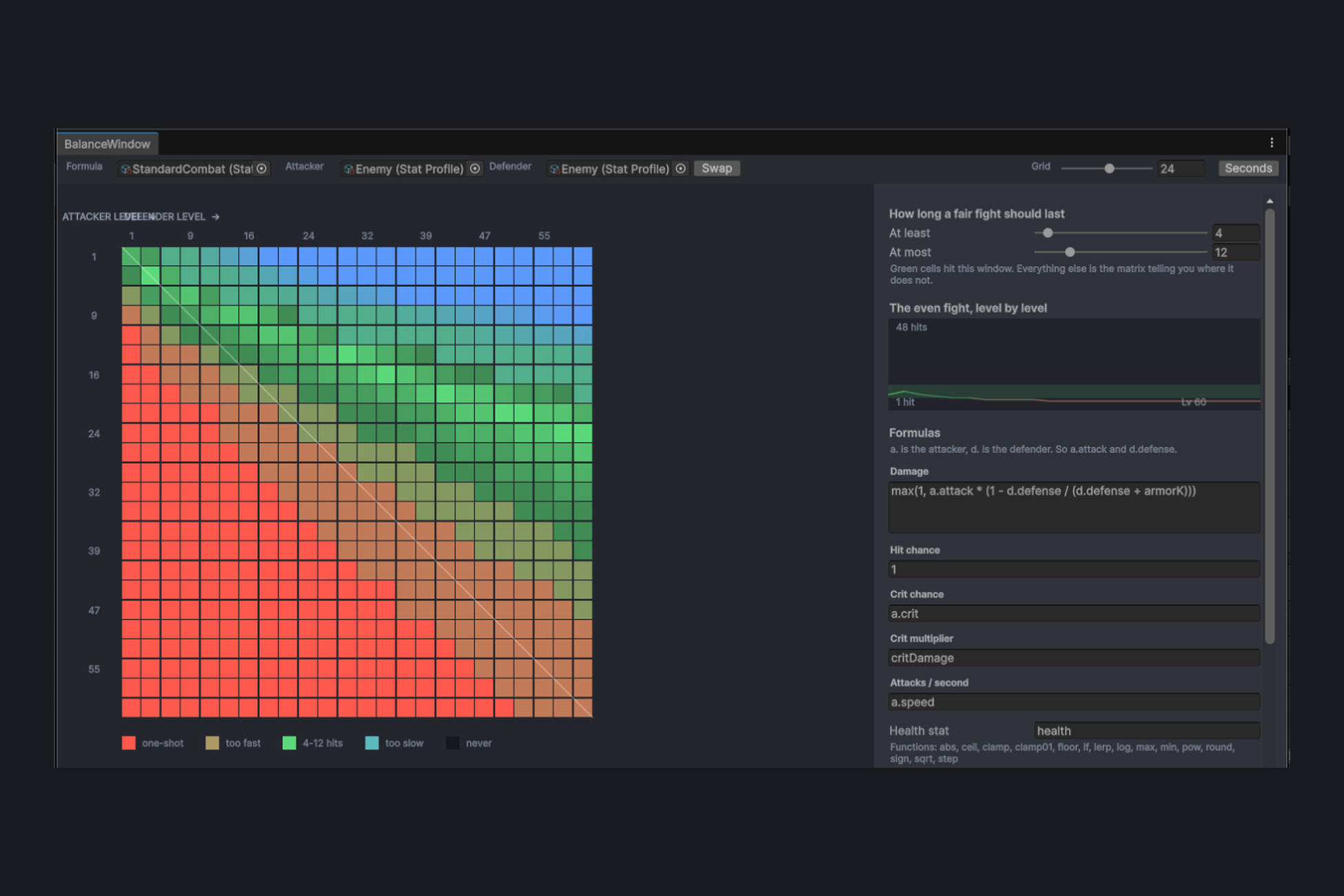Click the 'Grid' label in the toolbar

click(x=1041, y=166)
